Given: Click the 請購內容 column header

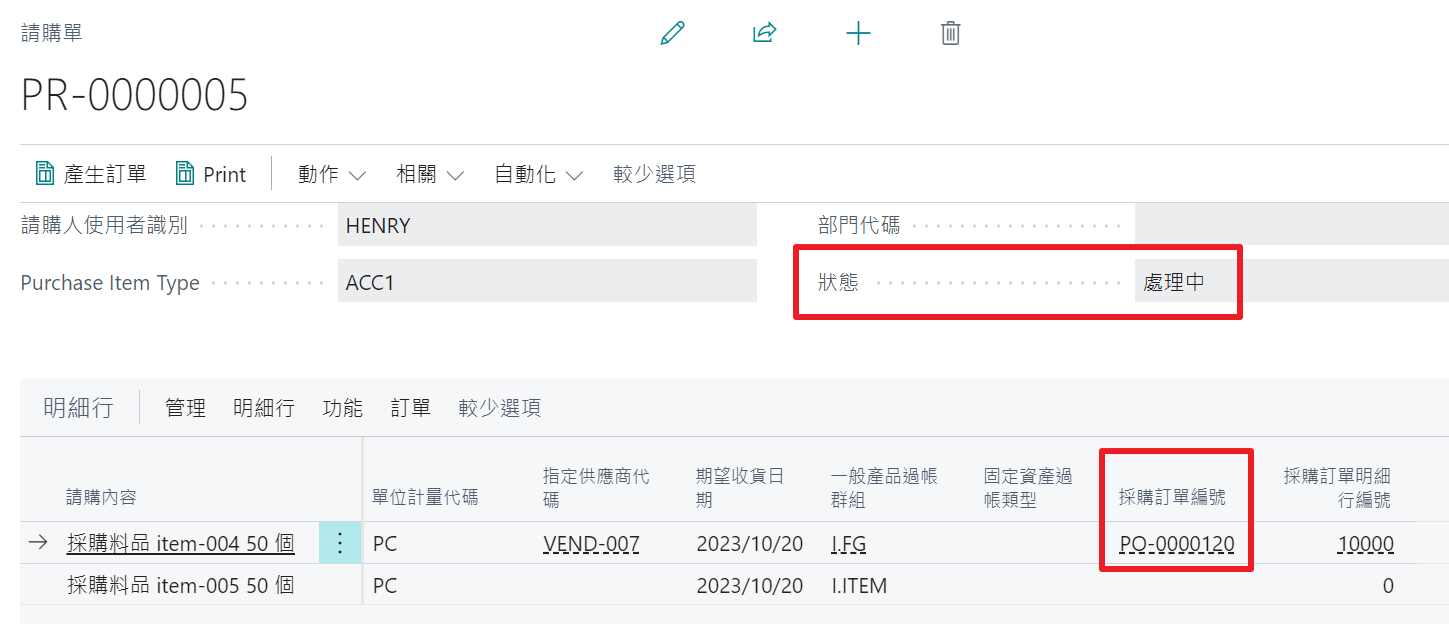Looking at the screenshot, I should tap(103, 497).
